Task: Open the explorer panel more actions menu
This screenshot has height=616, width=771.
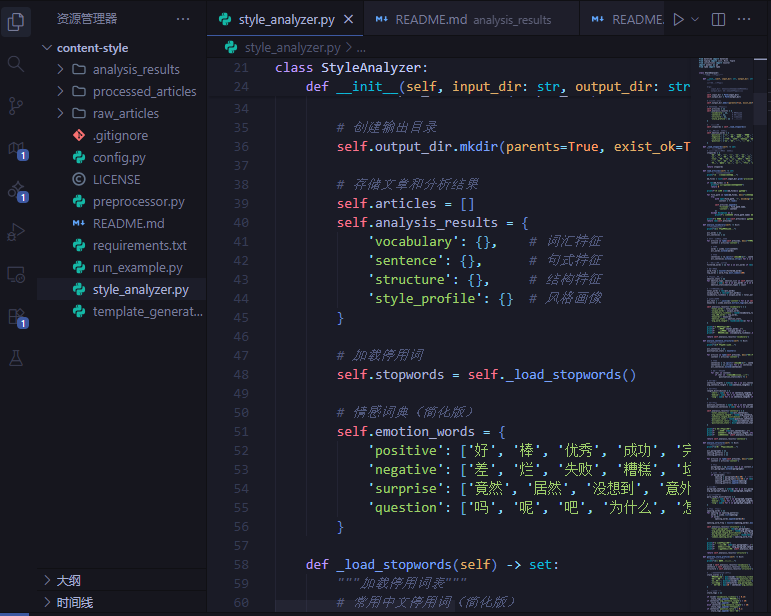Action: [x=182, y=18]
